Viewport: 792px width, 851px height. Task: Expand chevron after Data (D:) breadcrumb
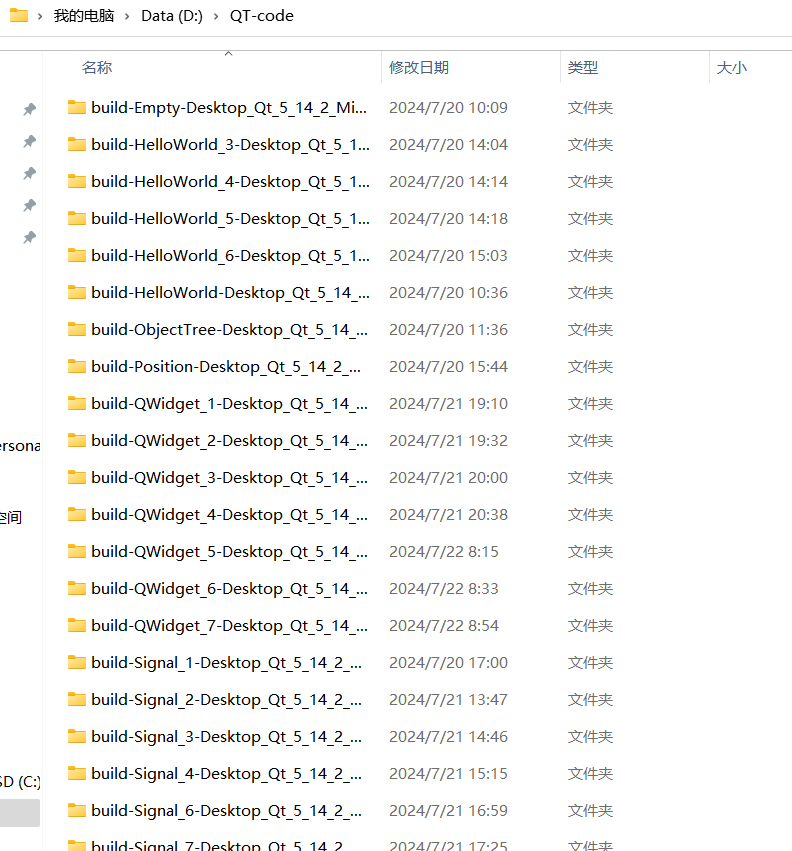(x=216, y=16)
